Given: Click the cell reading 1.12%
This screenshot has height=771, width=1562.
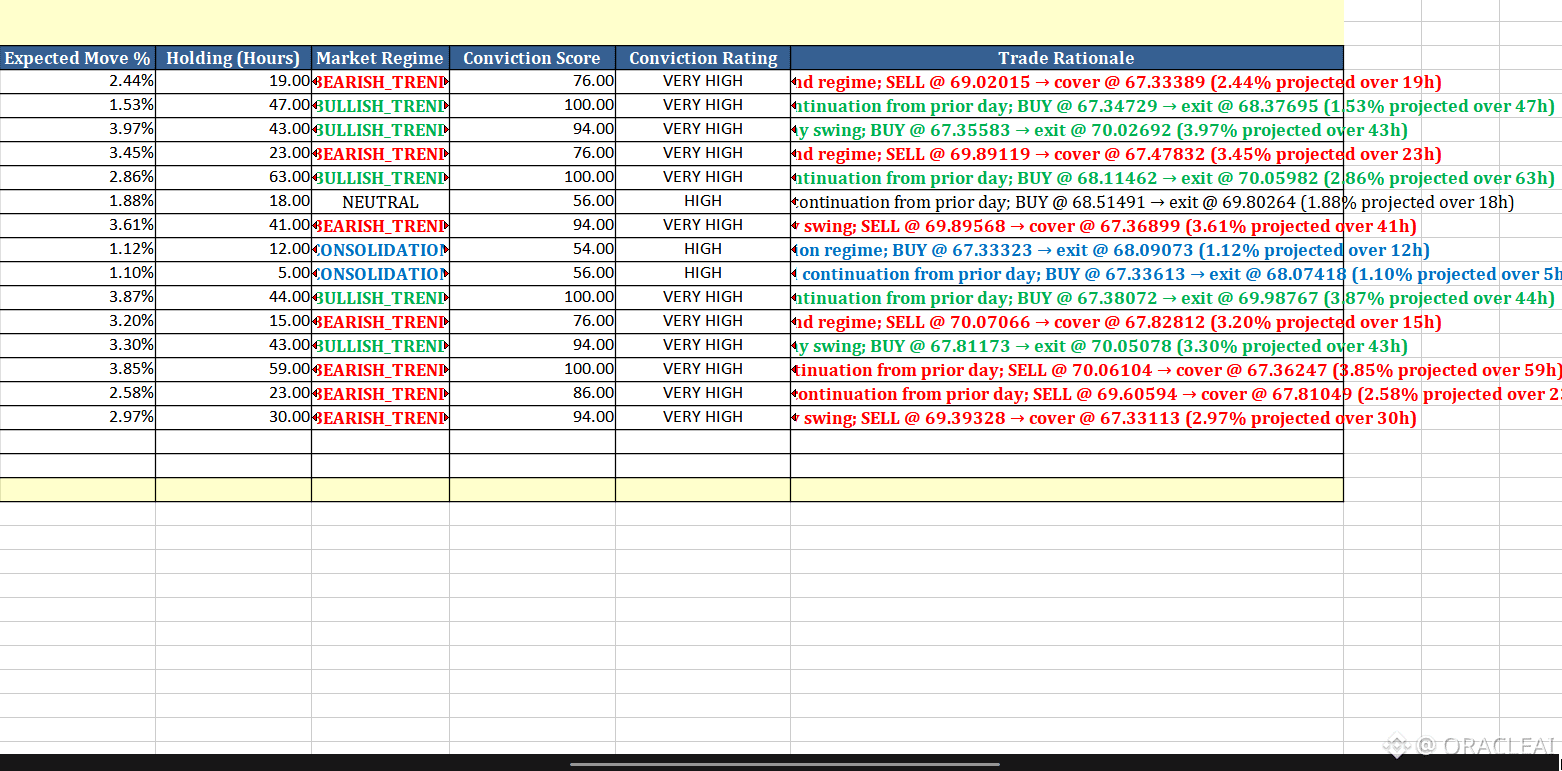Looking at the screenshot, I should [77, 250].
